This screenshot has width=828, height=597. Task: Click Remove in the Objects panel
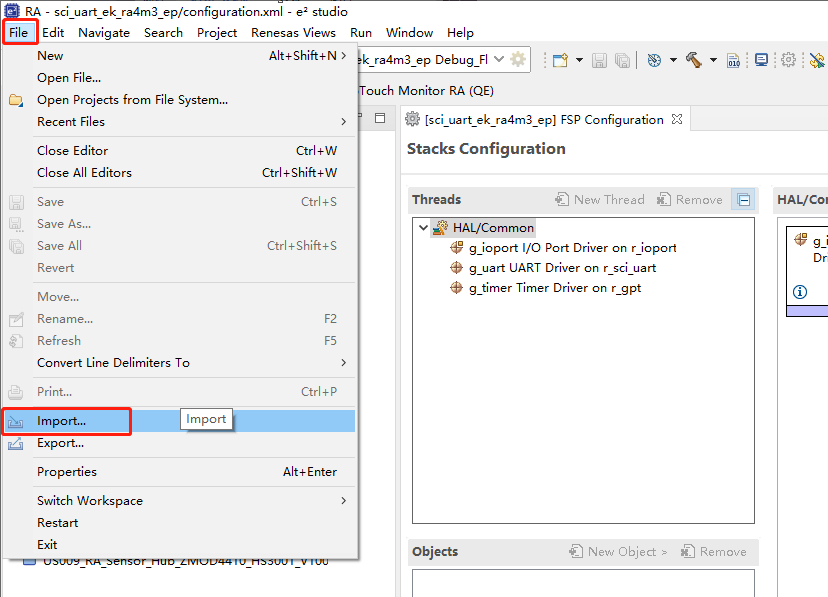(713, 552)
